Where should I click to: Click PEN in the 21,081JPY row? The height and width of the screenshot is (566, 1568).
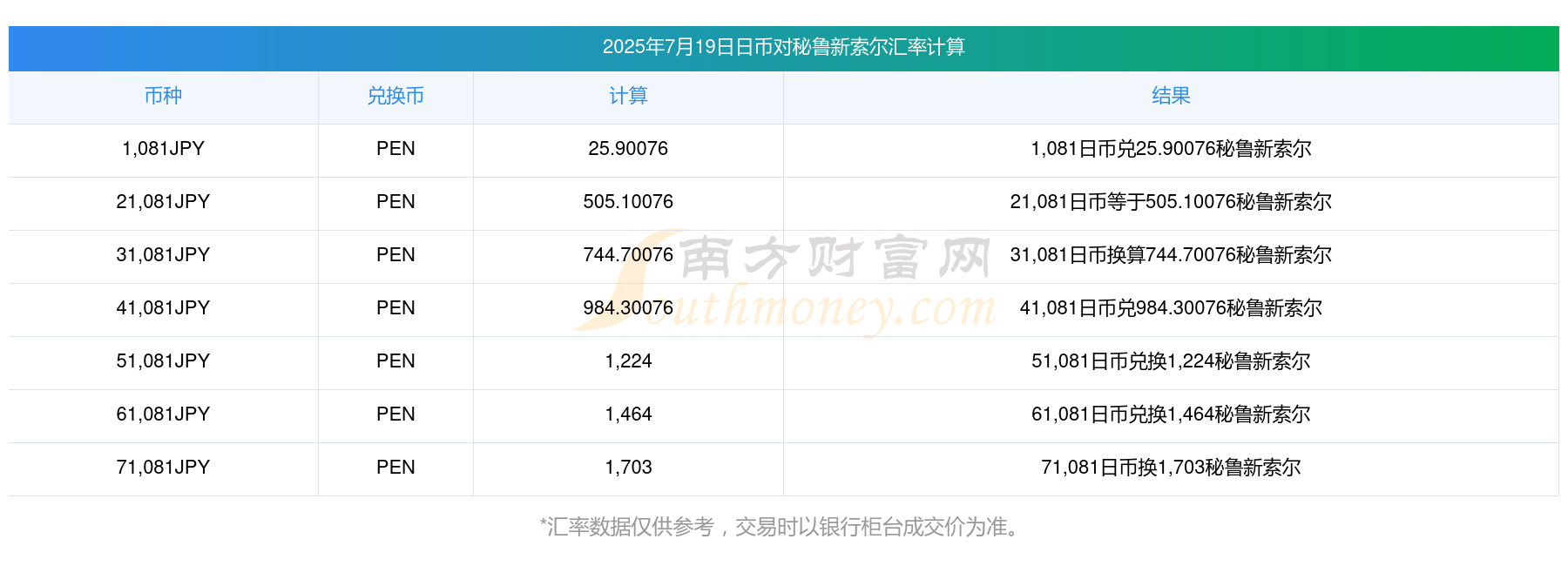pos(395,202)
